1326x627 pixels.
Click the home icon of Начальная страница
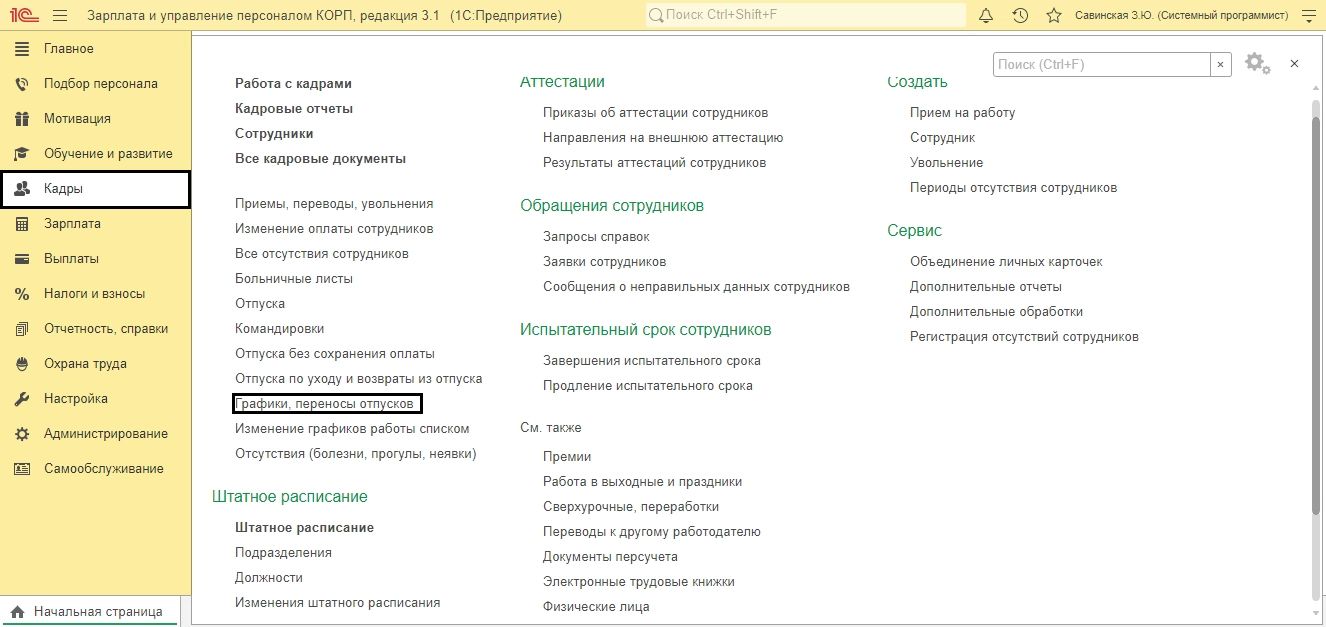pos(18,612)
